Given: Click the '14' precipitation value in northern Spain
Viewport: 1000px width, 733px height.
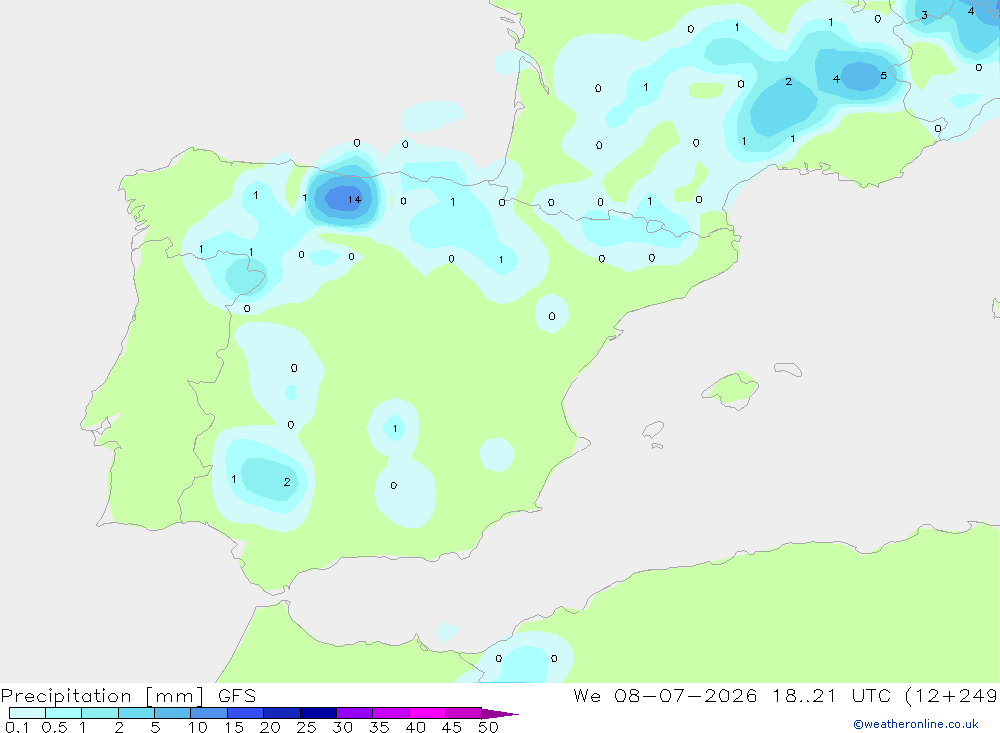Looking at the screenshot, I should [354, 200].
